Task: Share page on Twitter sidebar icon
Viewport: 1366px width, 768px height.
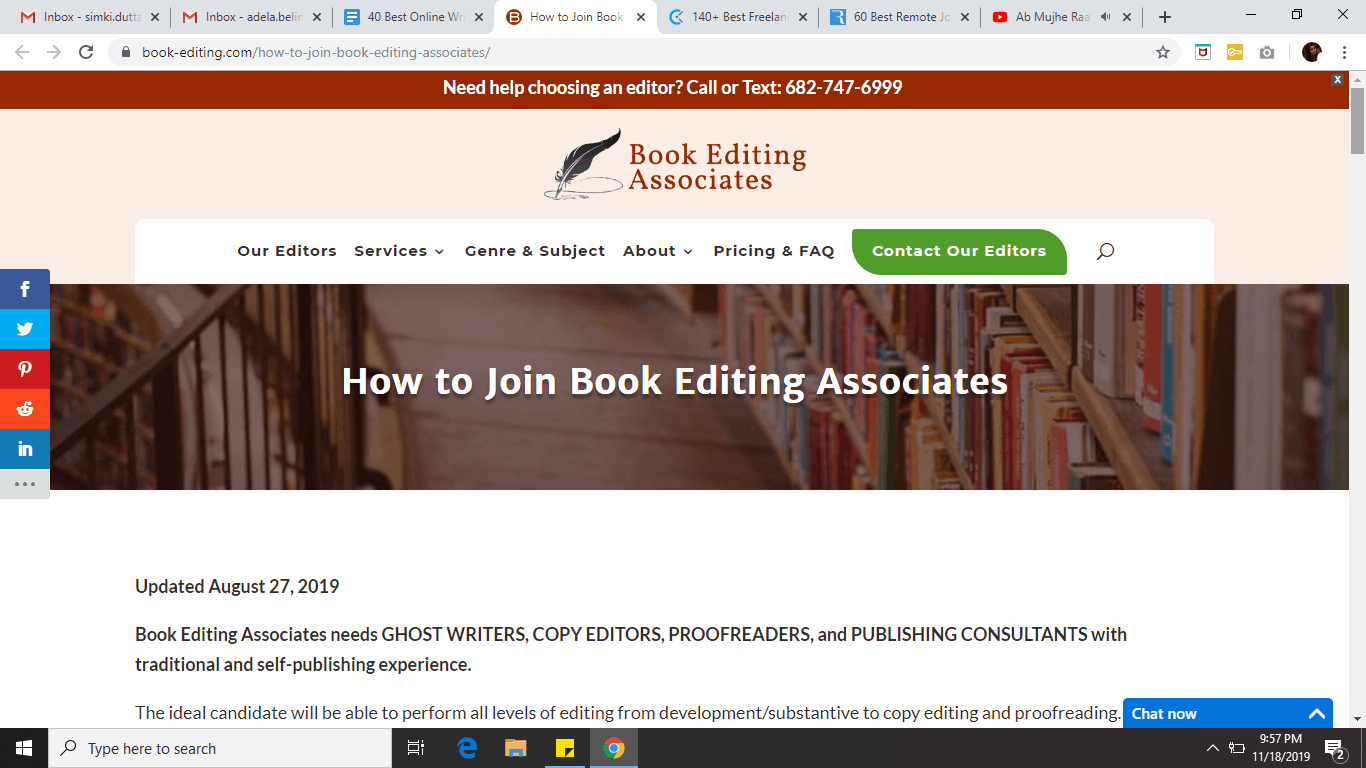Action: (25, 329)
